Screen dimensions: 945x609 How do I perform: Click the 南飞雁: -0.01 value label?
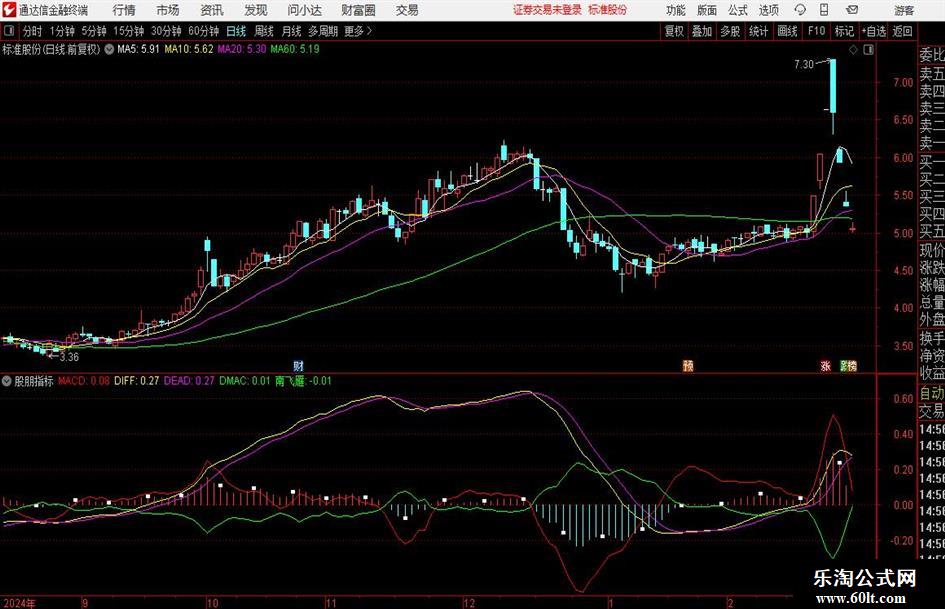[303, 381]
